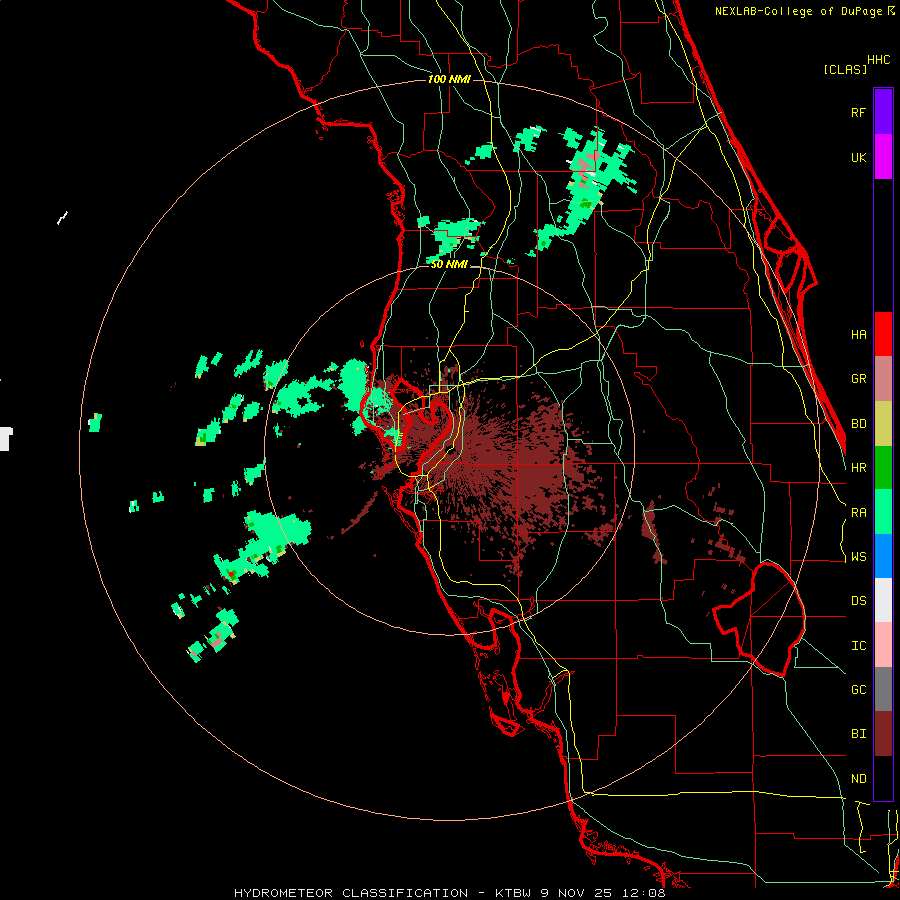Click the GC ground clutter gray swatch
The width and height of the screenshot is (900, 900).
[x=883, y=689]
